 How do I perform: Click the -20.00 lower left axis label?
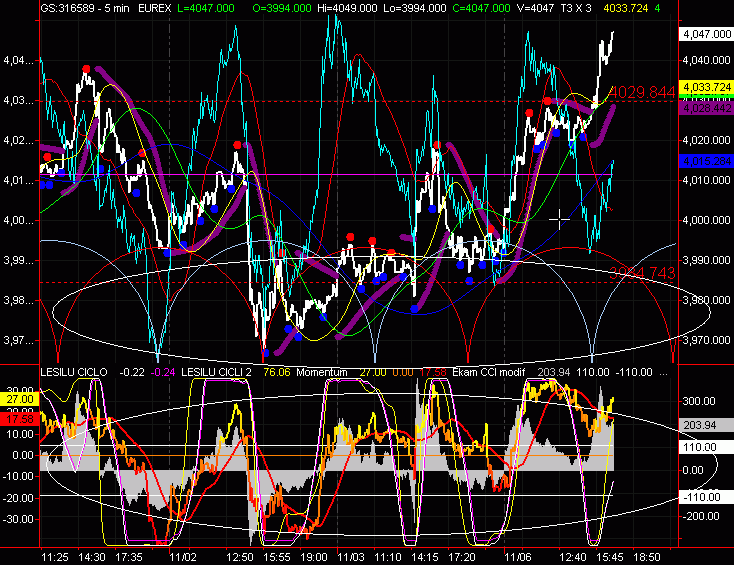[x=20, y=498]
